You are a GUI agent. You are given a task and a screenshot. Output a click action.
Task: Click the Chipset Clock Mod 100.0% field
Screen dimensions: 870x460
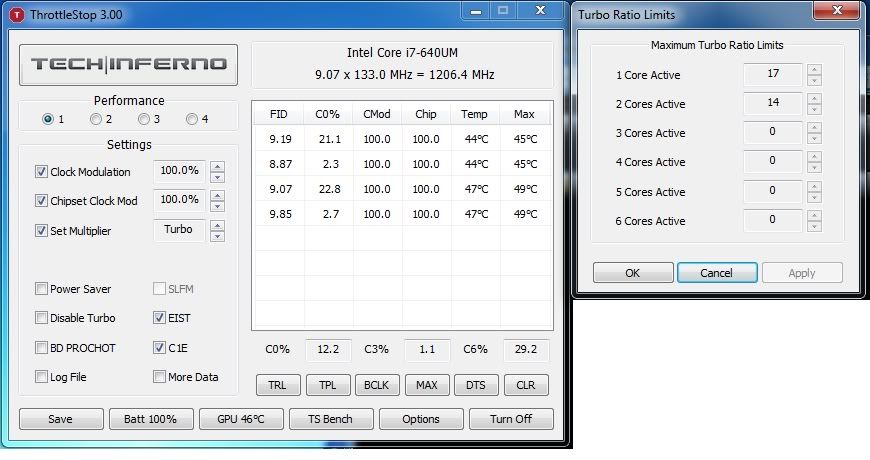(x=179, y=200)
